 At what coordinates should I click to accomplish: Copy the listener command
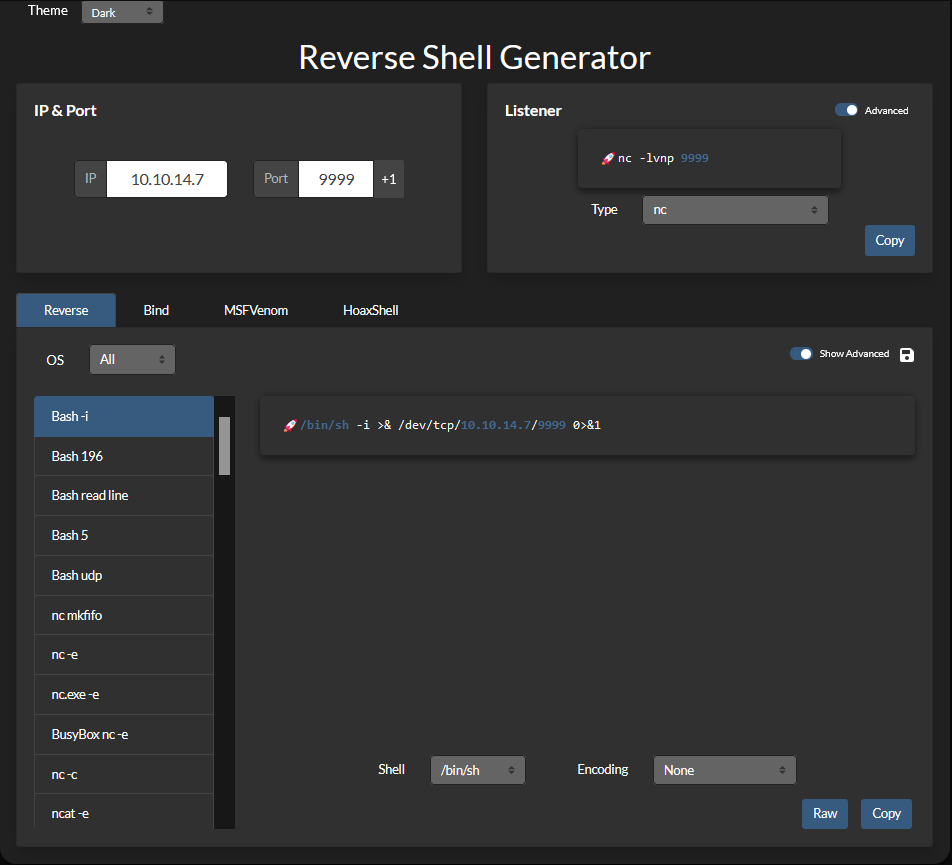(889, 240)
